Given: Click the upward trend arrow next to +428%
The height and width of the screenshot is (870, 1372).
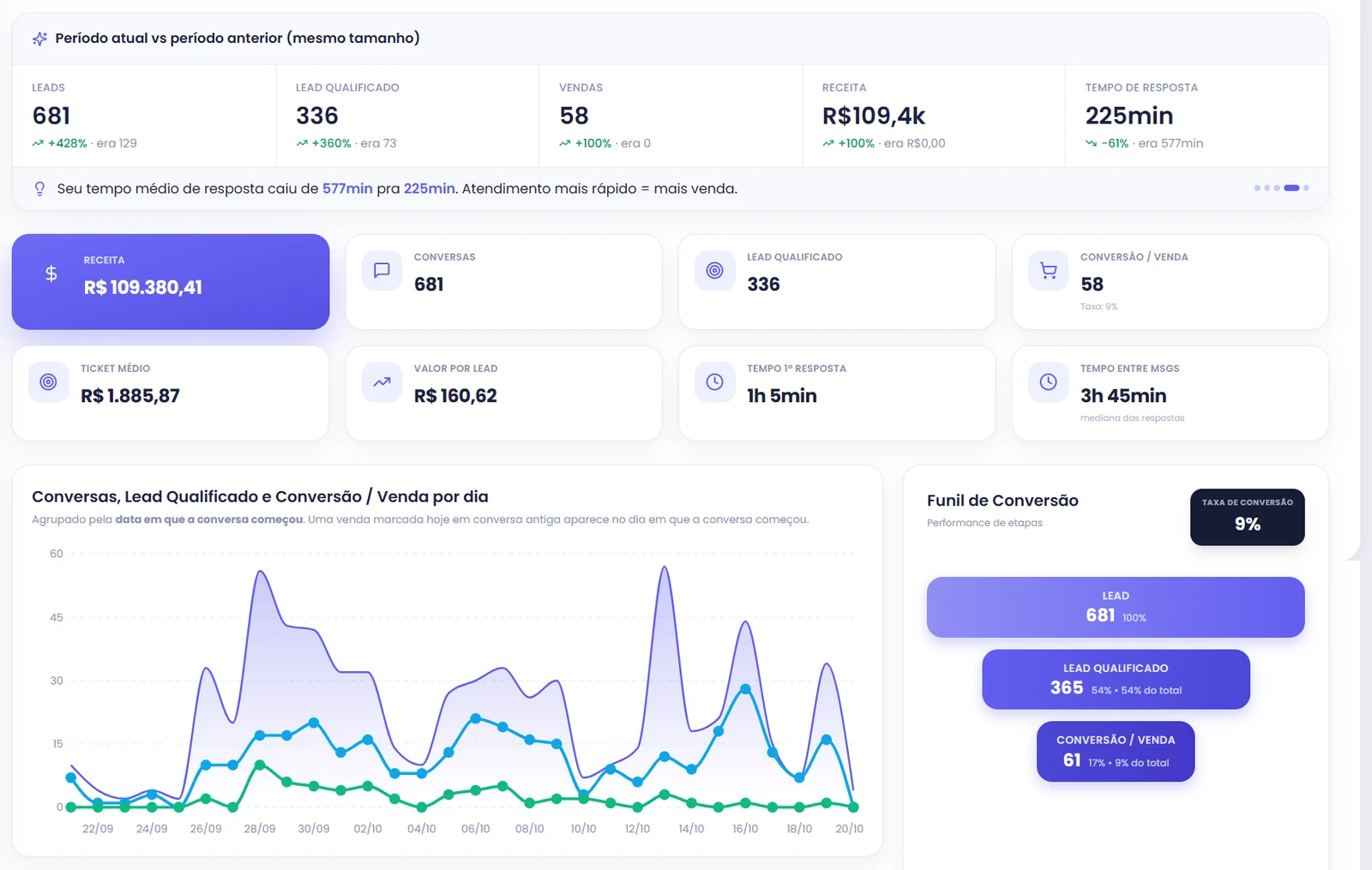Looking at the screenshot, I should coord(38,143).
